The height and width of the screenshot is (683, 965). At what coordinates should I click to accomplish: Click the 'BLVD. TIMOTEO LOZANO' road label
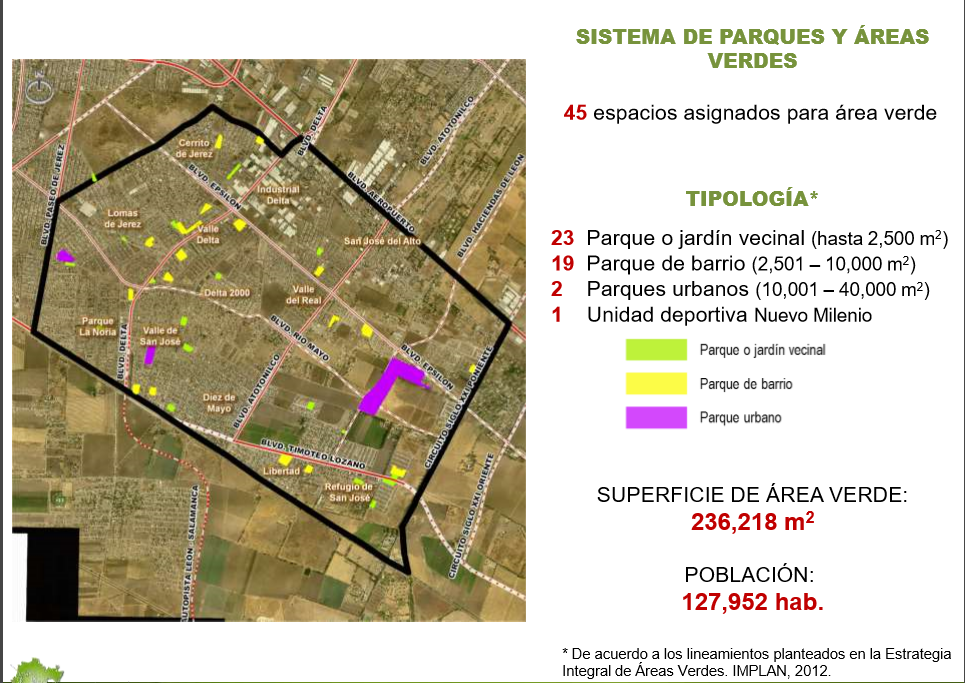tap(313, 454)
